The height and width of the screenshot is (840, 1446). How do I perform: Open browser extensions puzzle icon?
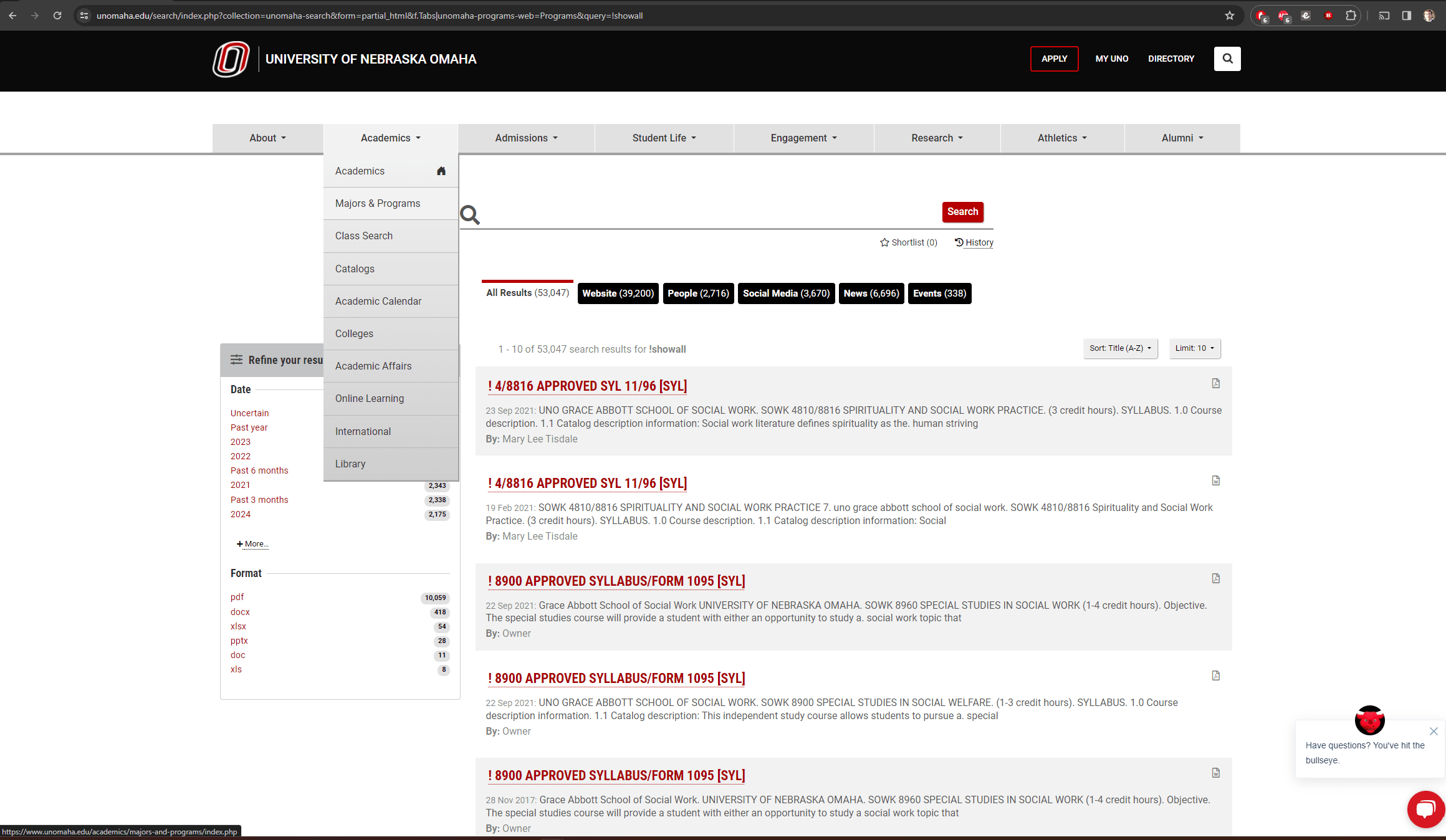coord(1350,16)
